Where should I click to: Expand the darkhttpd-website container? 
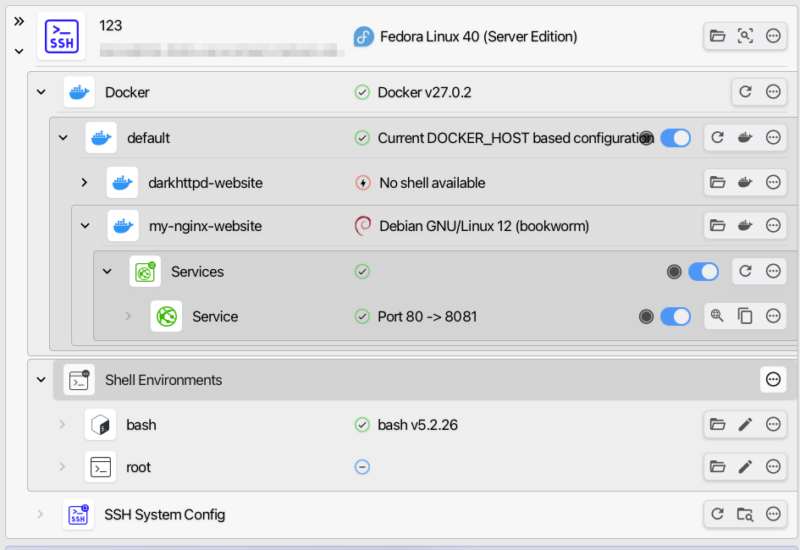pos(84,182)
